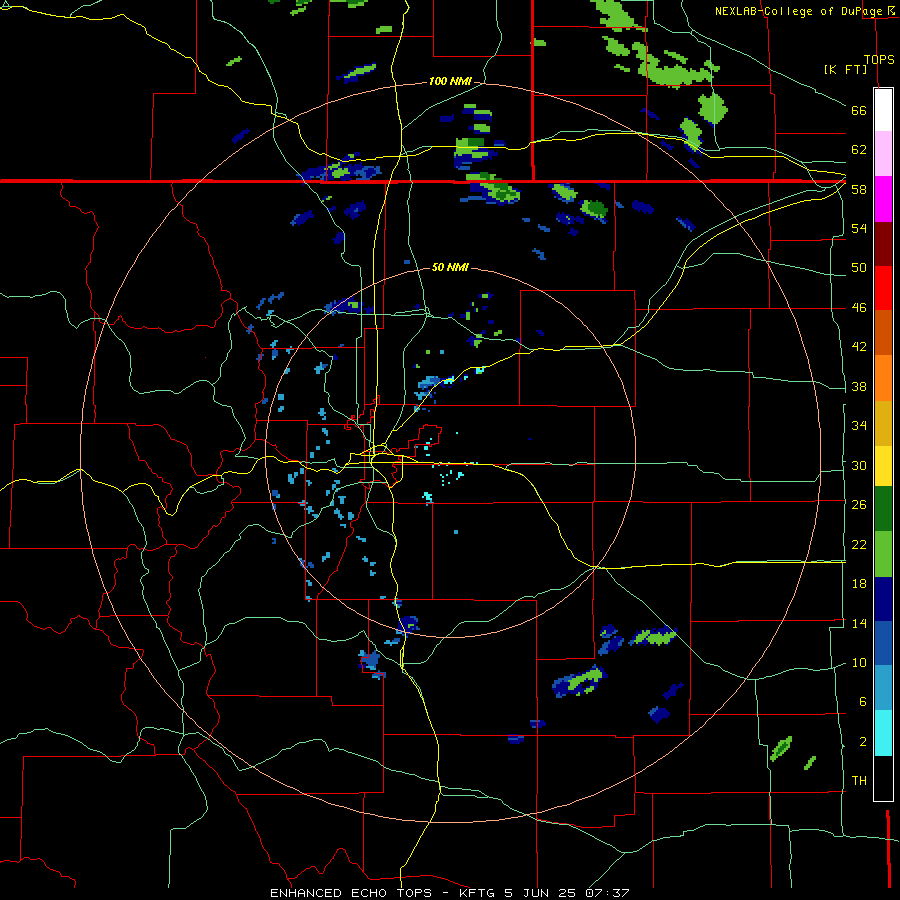900x900 pixels.
Task: Click the 58 legend value
Action: (859, 189)
